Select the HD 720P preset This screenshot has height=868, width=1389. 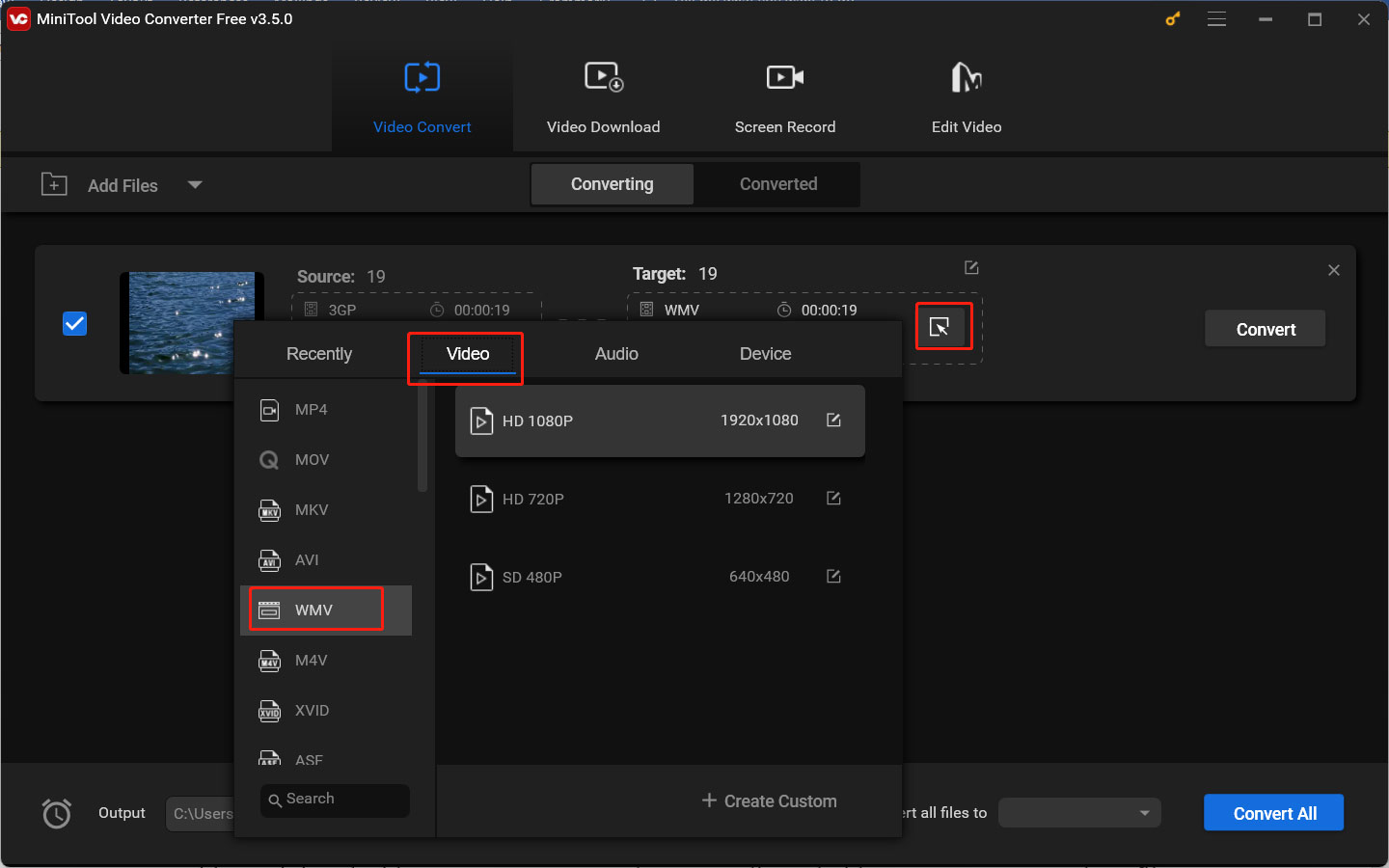(x=660, y=499)
